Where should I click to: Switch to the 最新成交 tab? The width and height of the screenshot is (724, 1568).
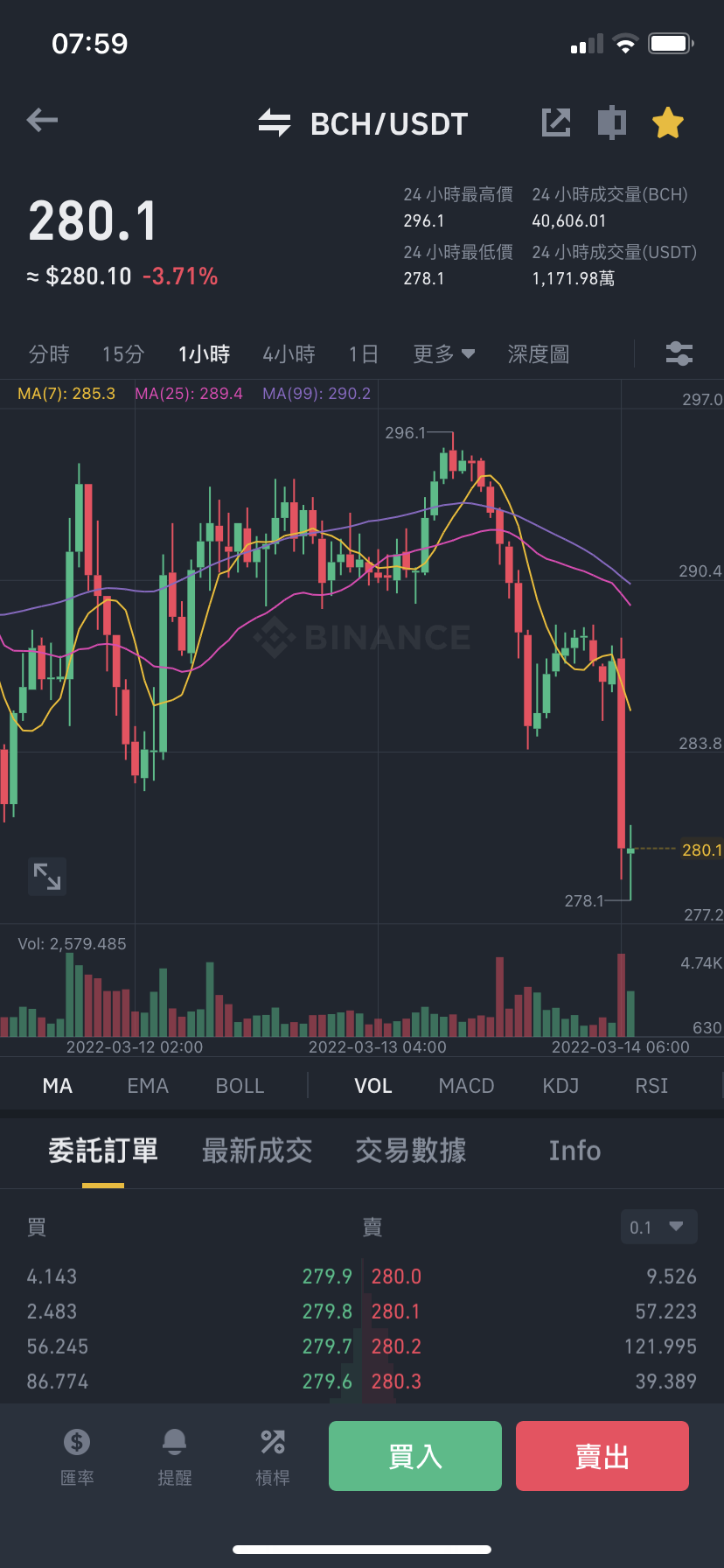click(x=257, y=1150)
